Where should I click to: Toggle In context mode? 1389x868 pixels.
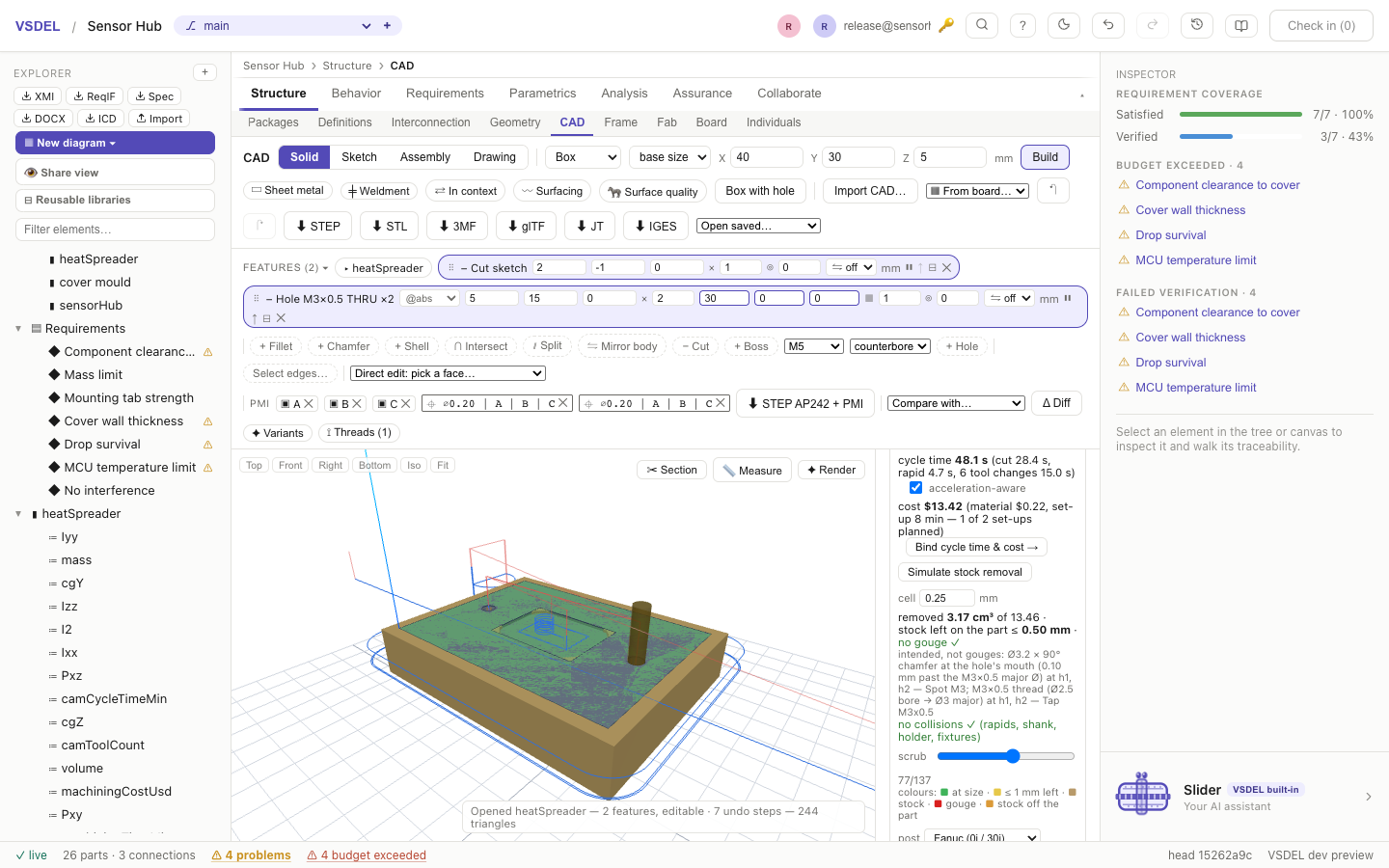pos(466,191)
